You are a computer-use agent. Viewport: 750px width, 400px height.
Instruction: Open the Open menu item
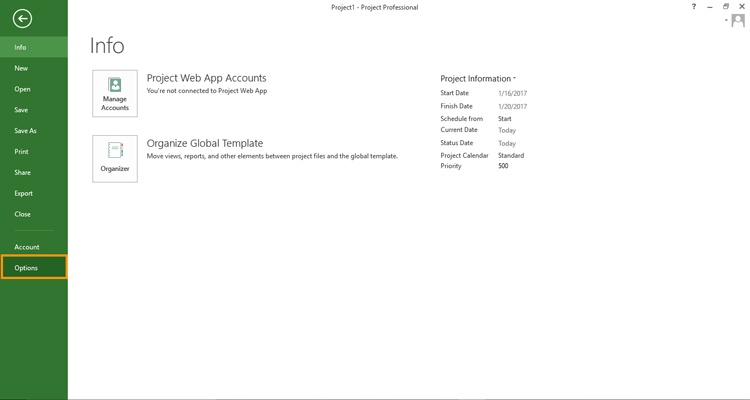(34, 89)
